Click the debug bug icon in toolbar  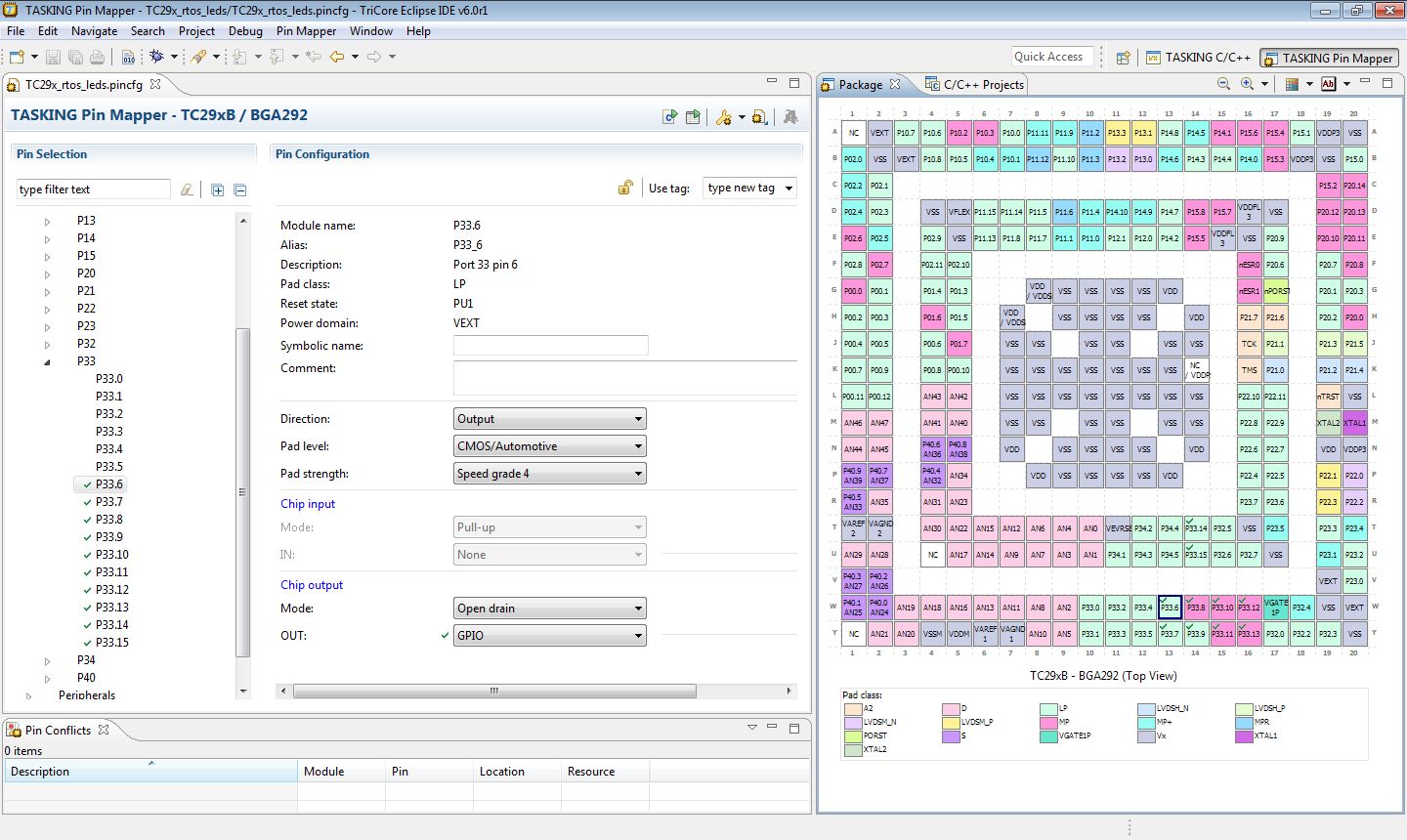(155, 57)
